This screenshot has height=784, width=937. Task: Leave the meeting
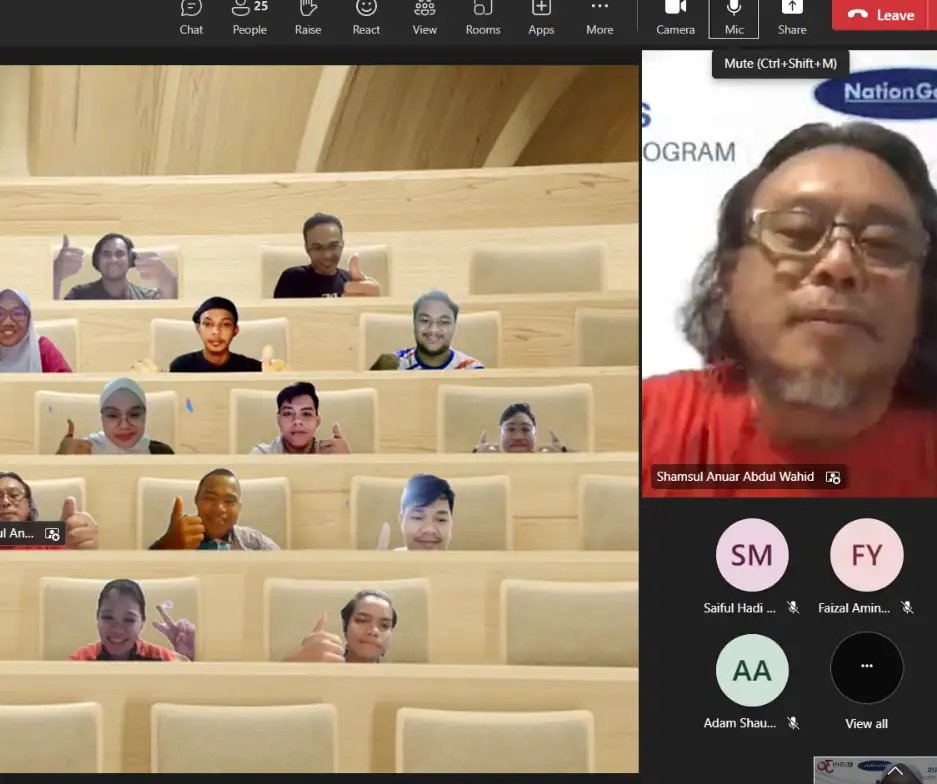click(881, 15)
